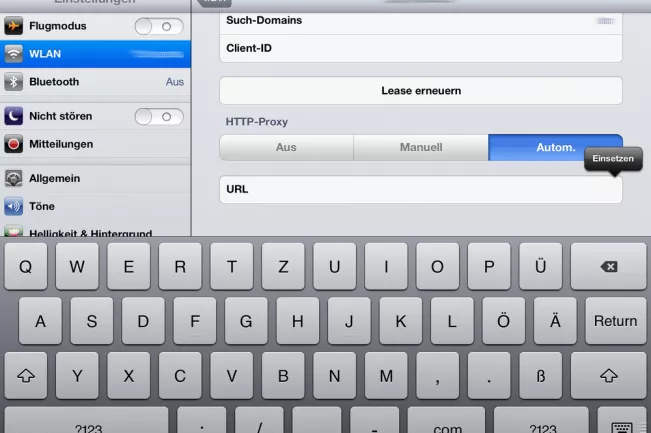651x433 pixels.
Task: Tap the Nicht stören moon icon
Action: pyautogui.click(x=14, y=116)
